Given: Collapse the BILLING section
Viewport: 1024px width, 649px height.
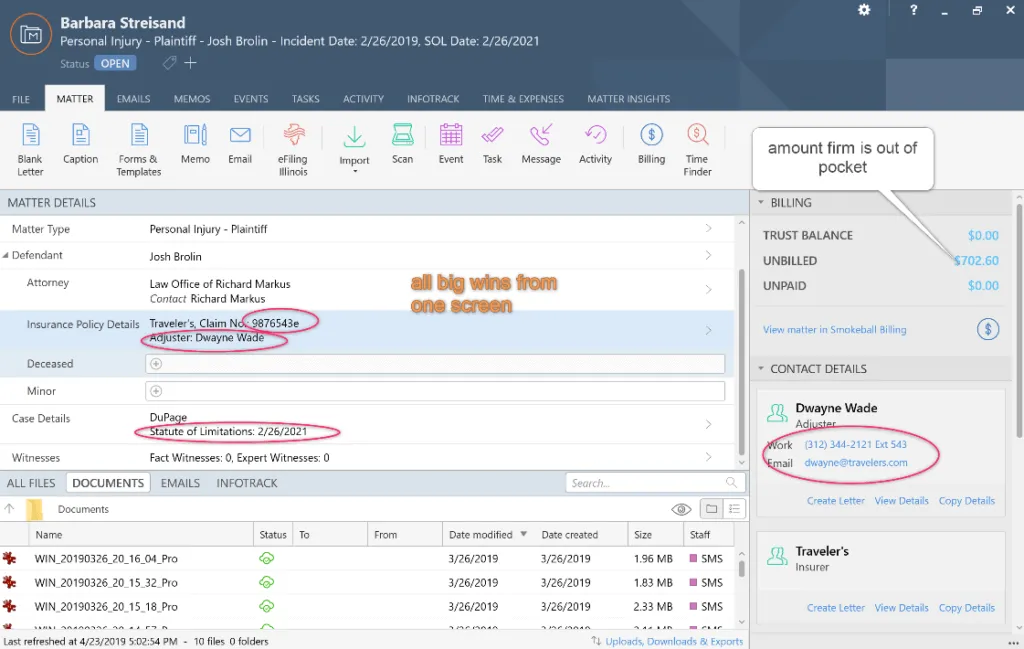Looking at the screenshot, I should pos(761,202).
